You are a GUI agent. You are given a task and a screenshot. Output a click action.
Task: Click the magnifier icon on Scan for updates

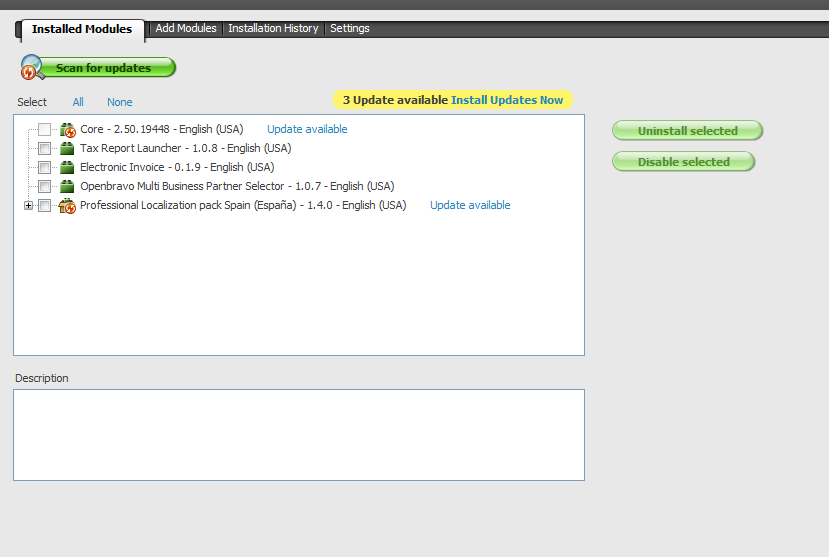click(32, 68)
